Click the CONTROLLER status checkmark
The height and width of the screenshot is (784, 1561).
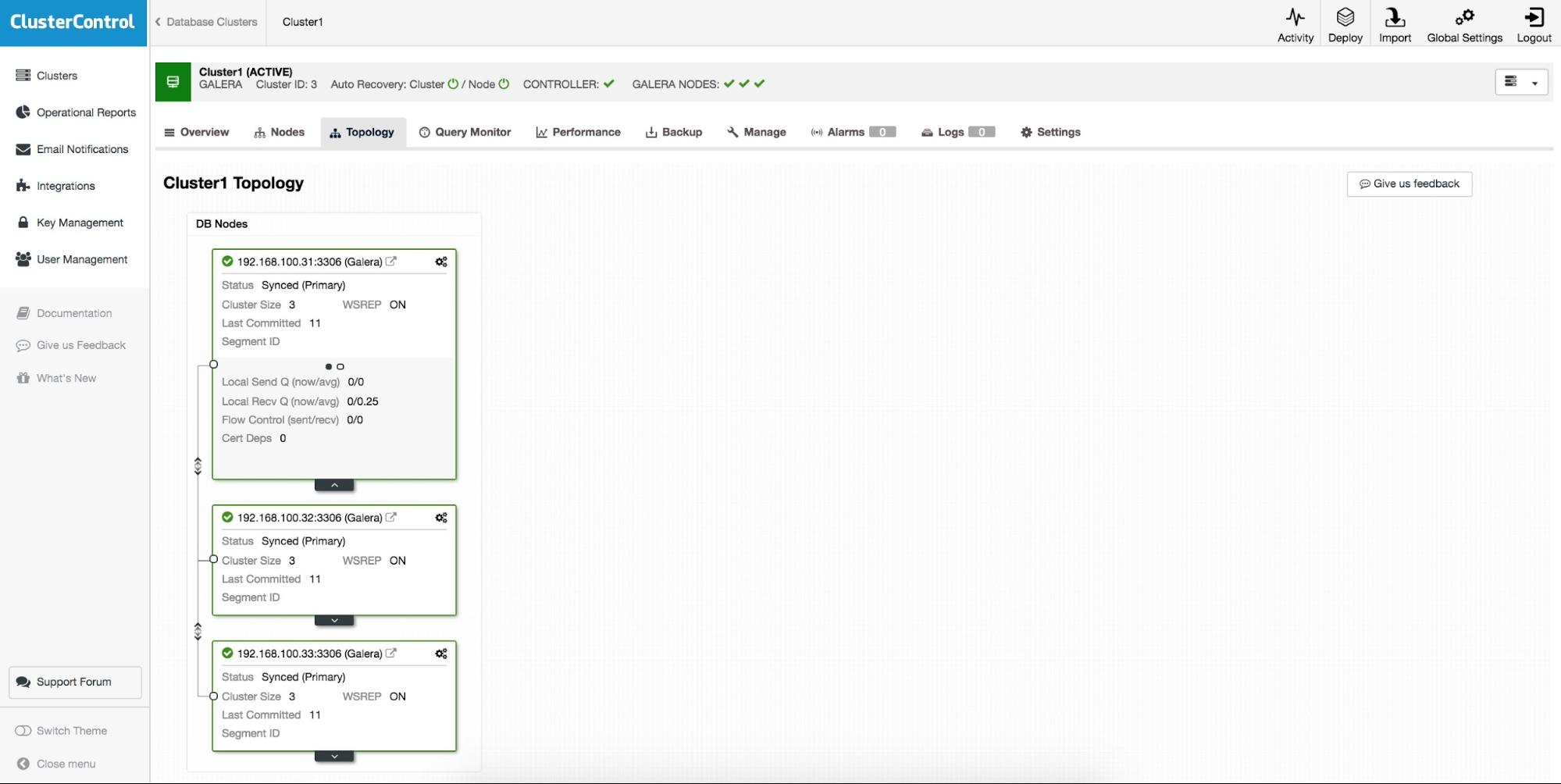coord(609,84)
